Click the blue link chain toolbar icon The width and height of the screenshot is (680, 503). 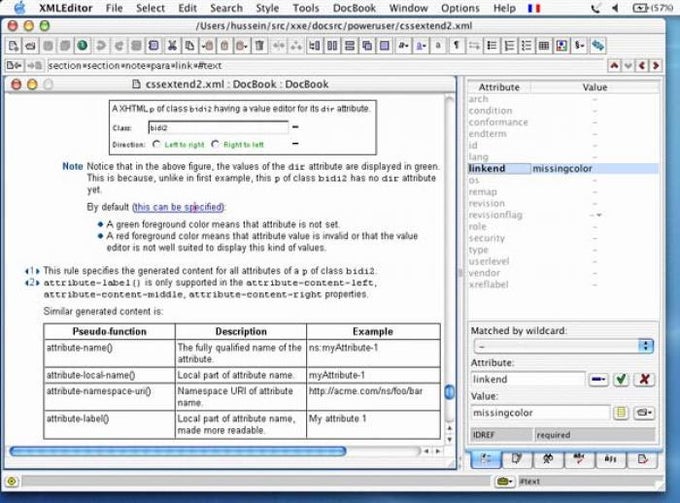598,46
